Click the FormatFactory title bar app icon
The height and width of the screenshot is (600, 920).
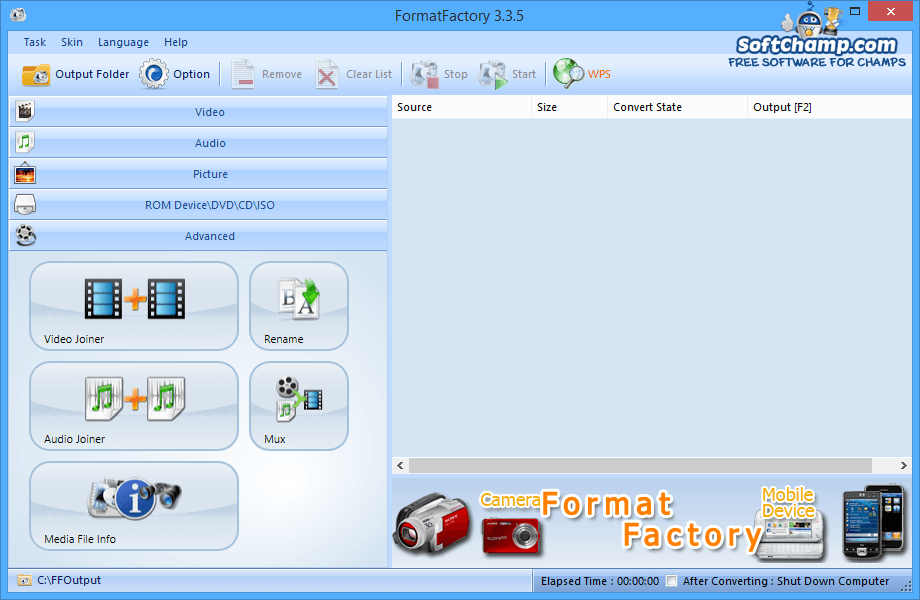(x=18, y=14)
